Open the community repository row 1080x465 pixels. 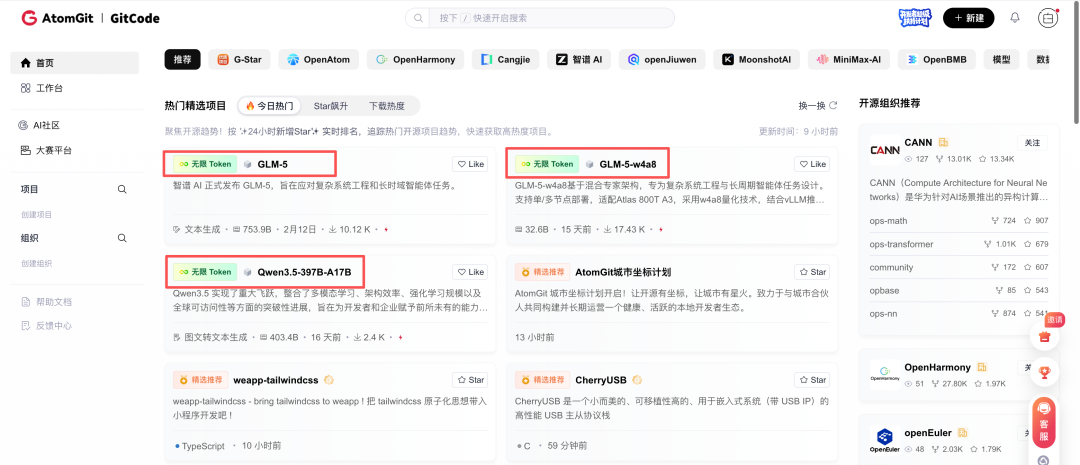(x=959, y=267)
